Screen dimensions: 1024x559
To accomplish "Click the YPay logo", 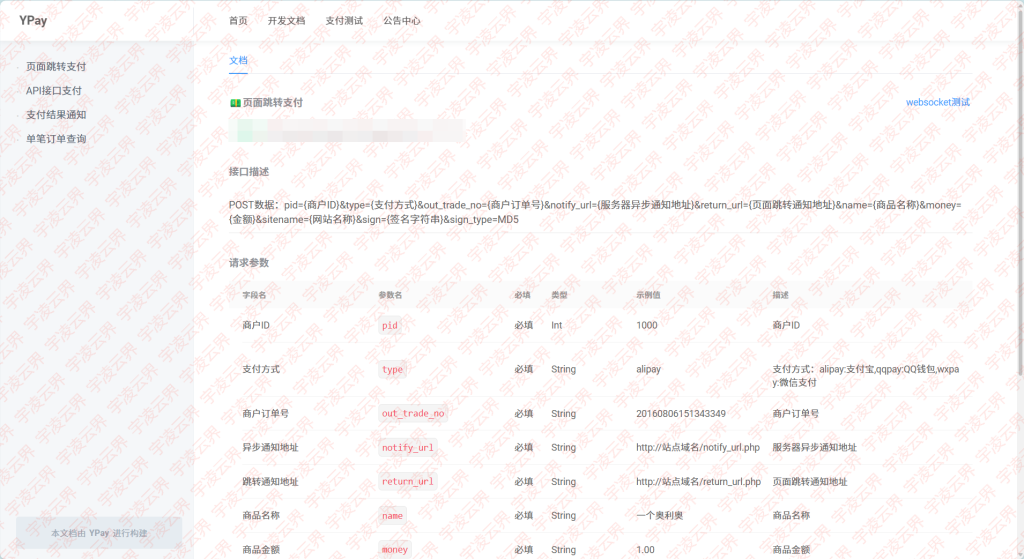I will tap(33, 20).
